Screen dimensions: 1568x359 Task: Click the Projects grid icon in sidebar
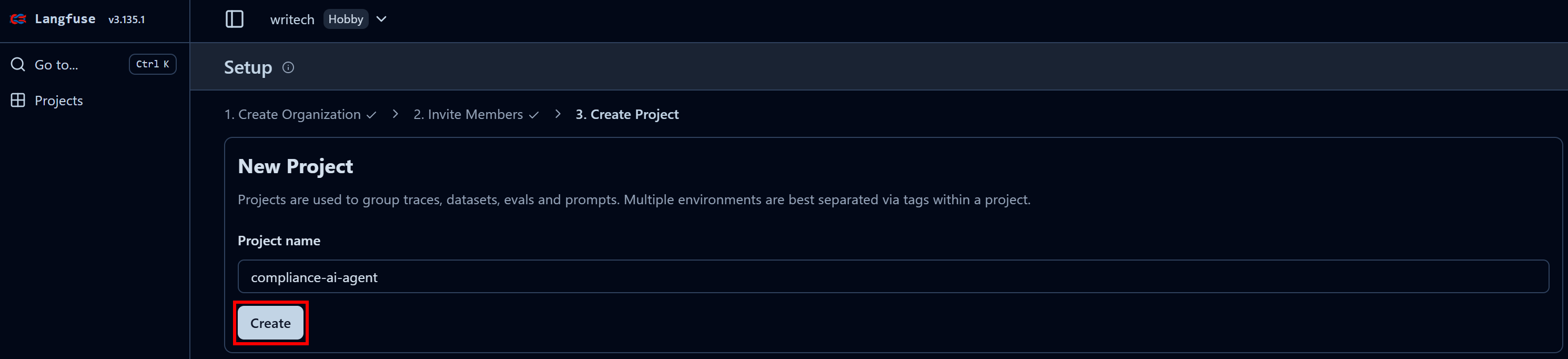[18, 100]
